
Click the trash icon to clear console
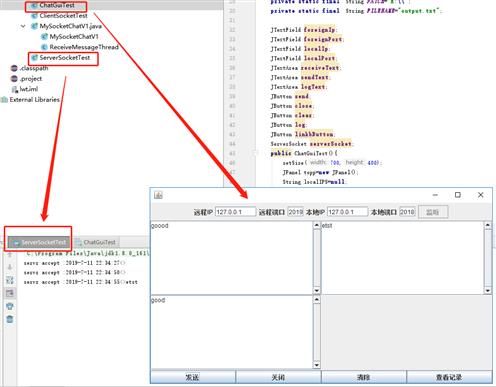(10, 319)
